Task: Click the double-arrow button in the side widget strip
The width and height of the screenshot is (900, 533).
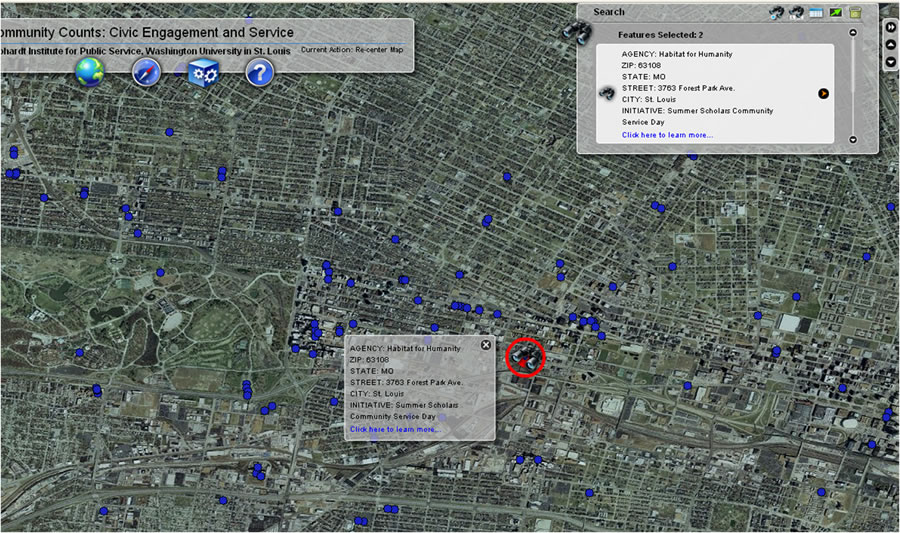Action: click(x=891, y=27)
